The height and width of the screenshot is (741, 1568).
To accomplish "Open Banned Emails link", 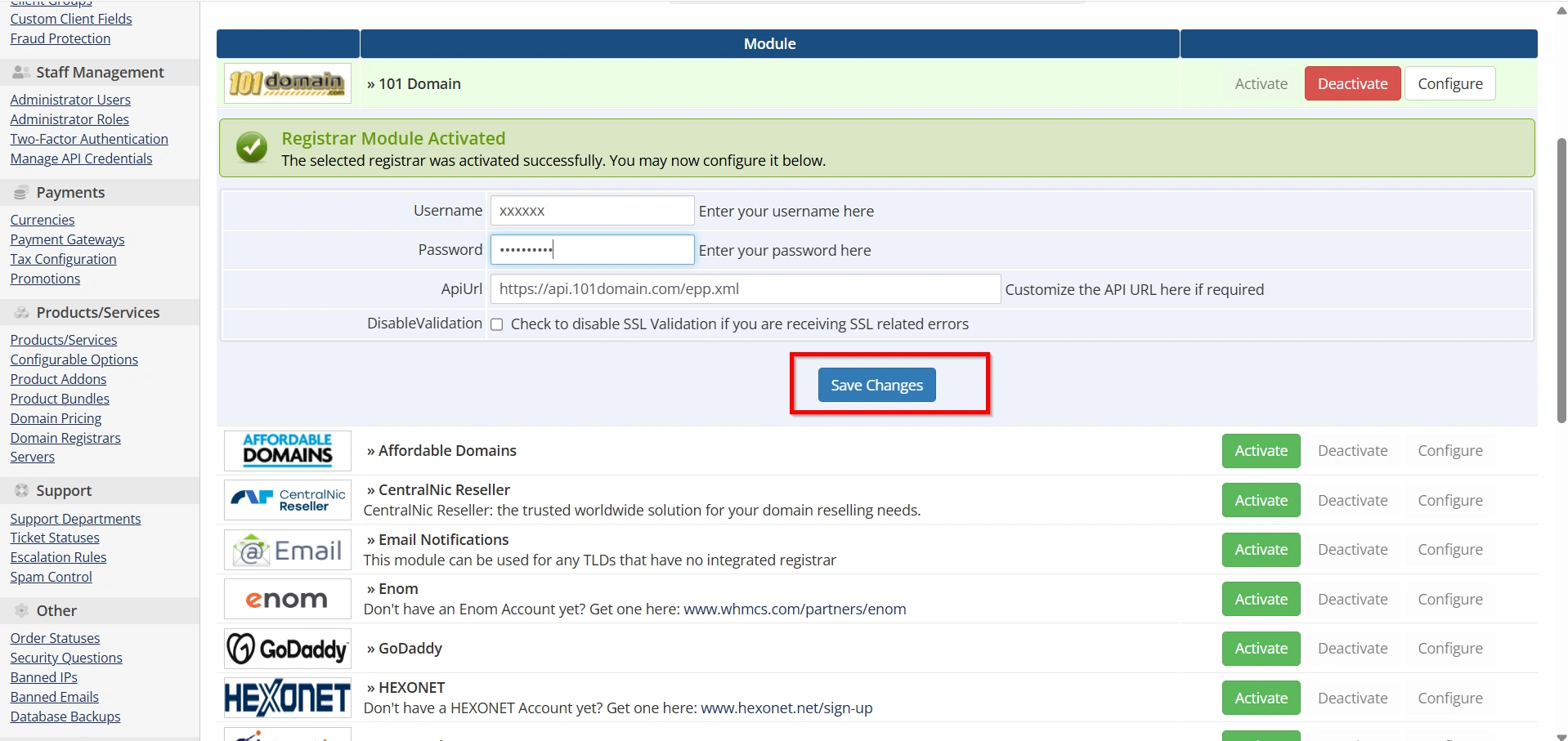I will coord(54,697).
